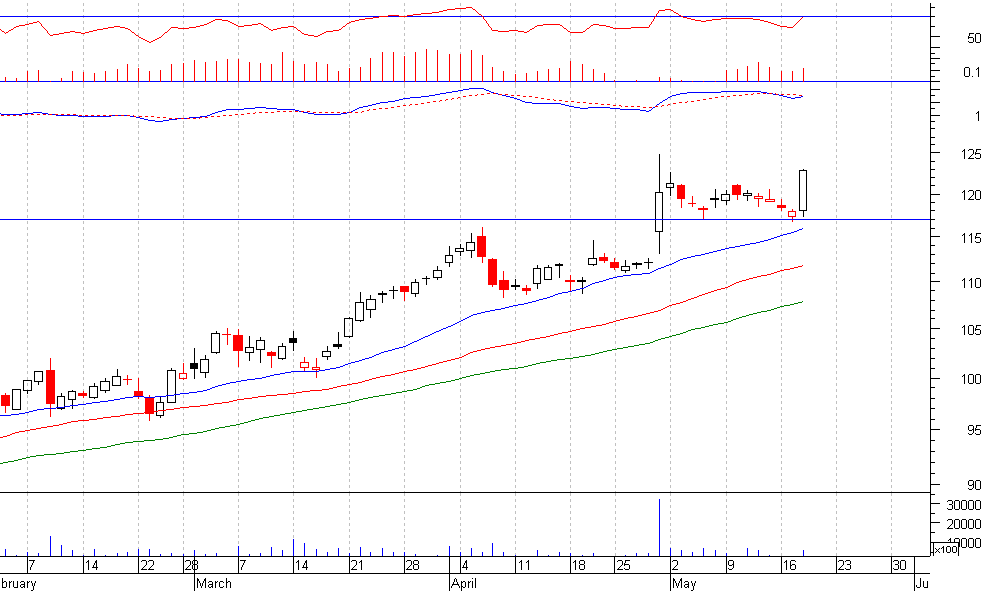The height and width of the screenshot is (591, 986).
Task: Click the 23 date label
Action: [x=845, y=565]
